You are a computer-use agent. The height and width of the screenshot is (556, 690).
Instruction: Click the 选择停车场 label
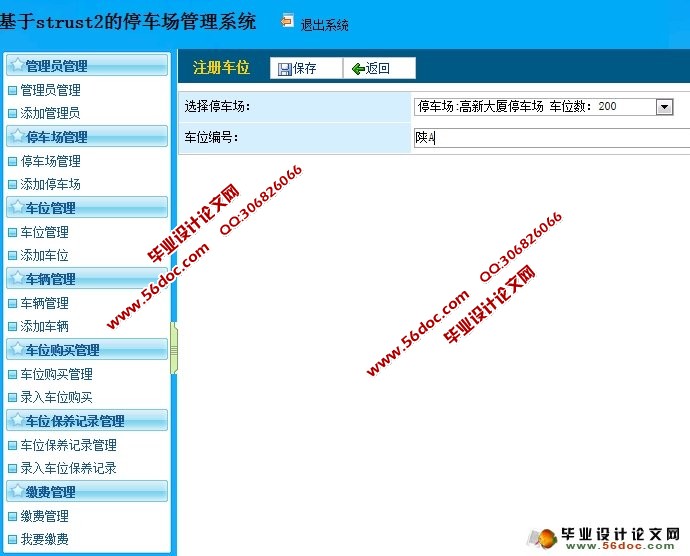pyautogui.click(x=217, y=106)
